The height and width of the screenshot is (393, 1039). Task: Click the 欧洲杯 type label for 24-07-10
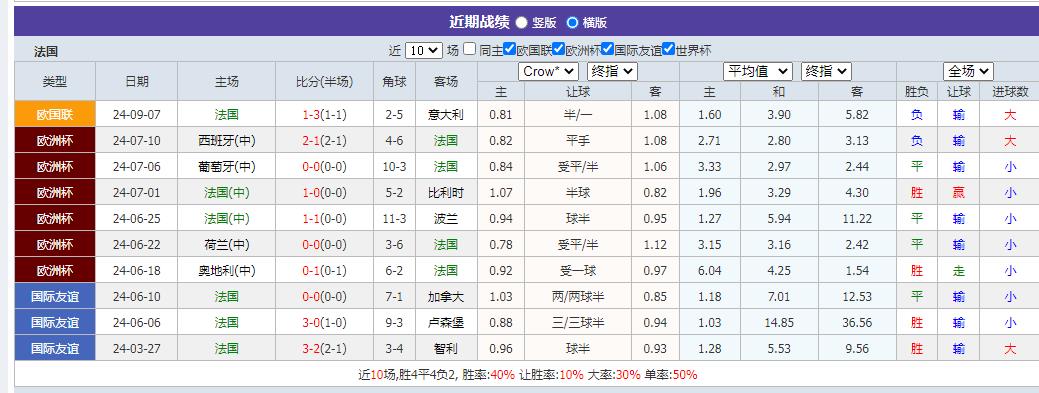(x=55, y=140)
